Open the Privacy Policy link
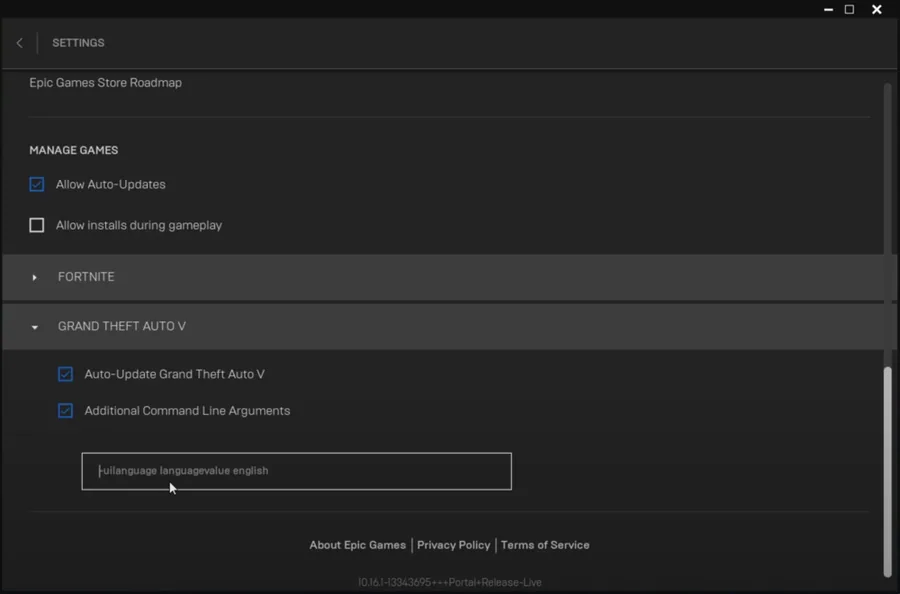The width and height of the screenshot is (900, 594). tap(453, 545)
